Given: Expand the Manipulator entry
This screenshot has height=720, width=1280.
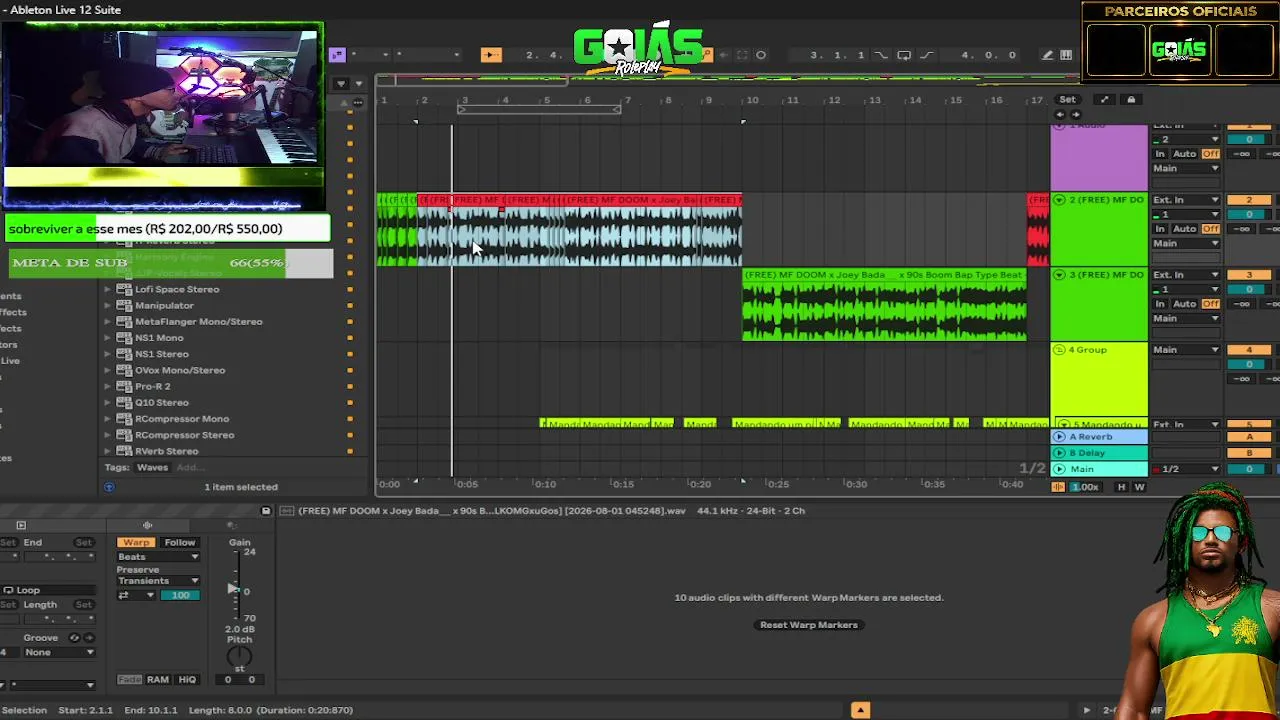Looking at the screenshot, I should tap(108, 305).
